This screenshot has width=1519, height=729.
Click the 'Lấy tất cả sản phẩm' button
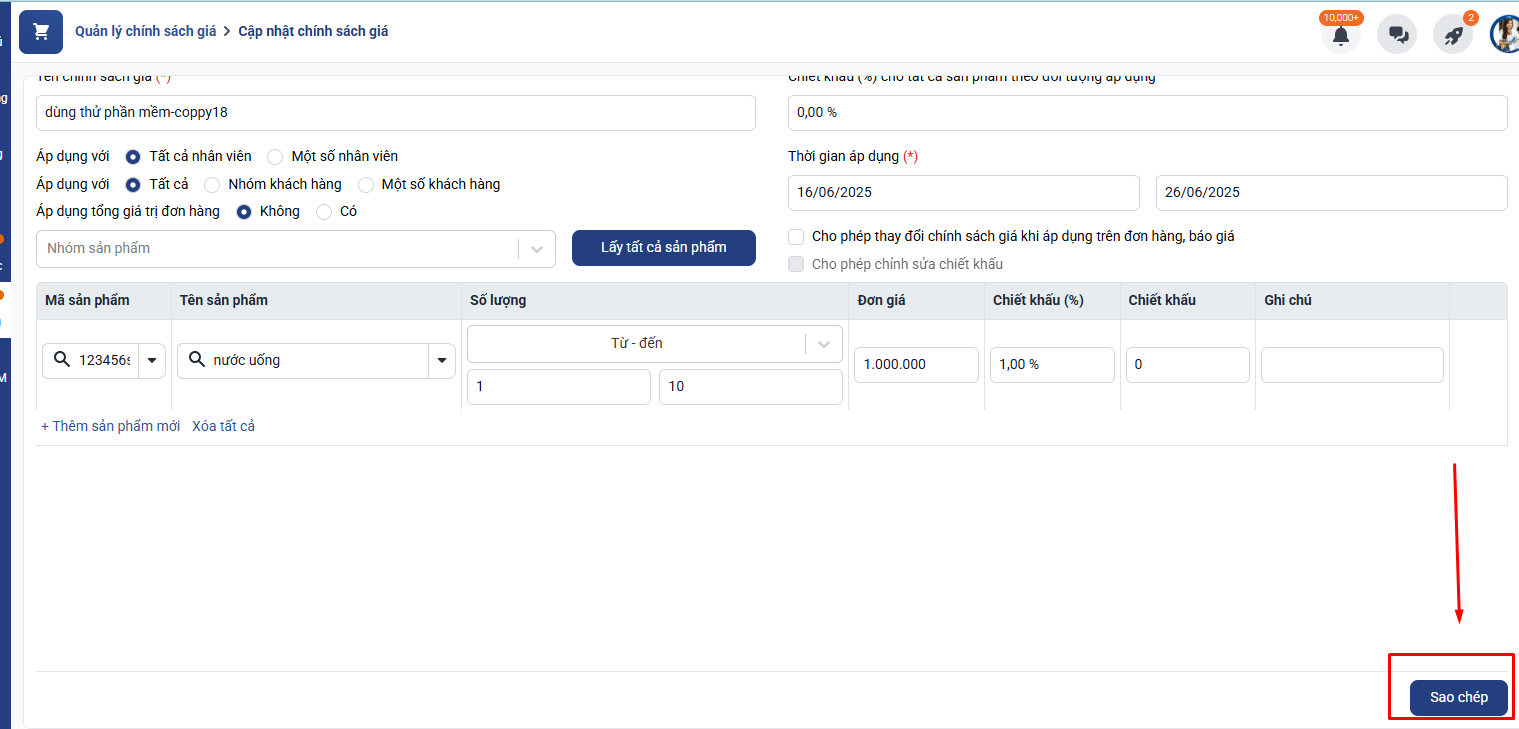tap(663, 248)
